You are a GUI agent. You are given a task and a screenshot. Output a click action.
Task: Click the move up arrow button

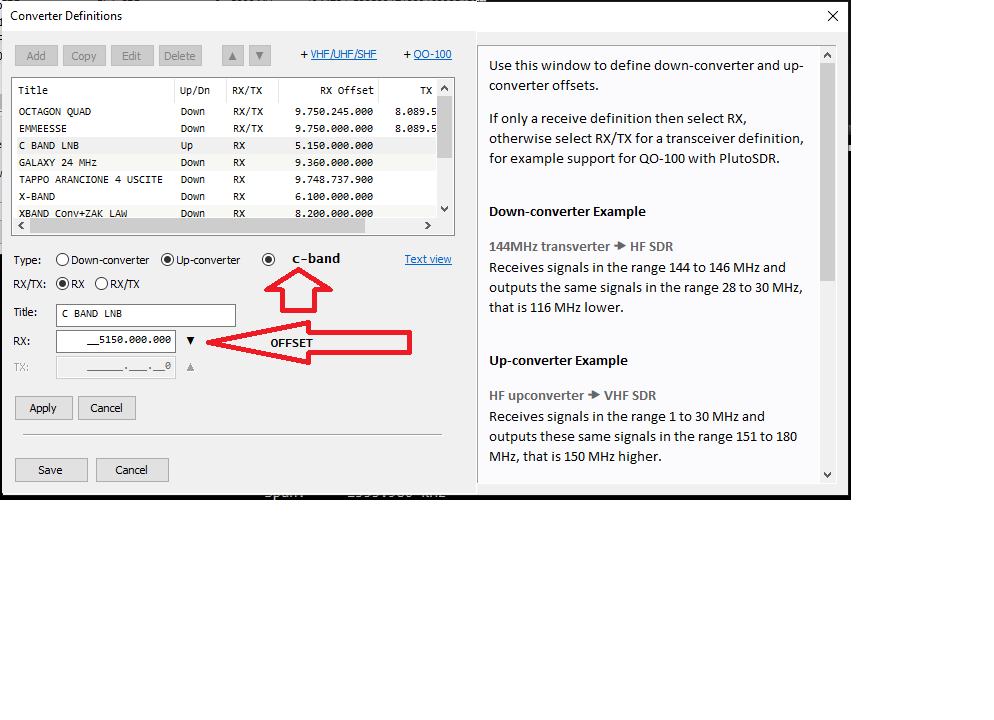click(232, 56)
